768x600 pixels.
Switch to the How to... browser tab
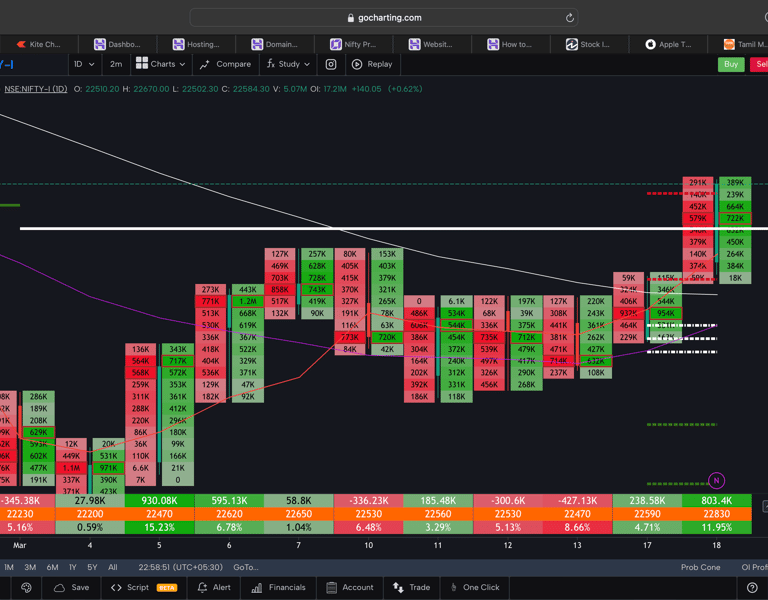tap(510, 44)
